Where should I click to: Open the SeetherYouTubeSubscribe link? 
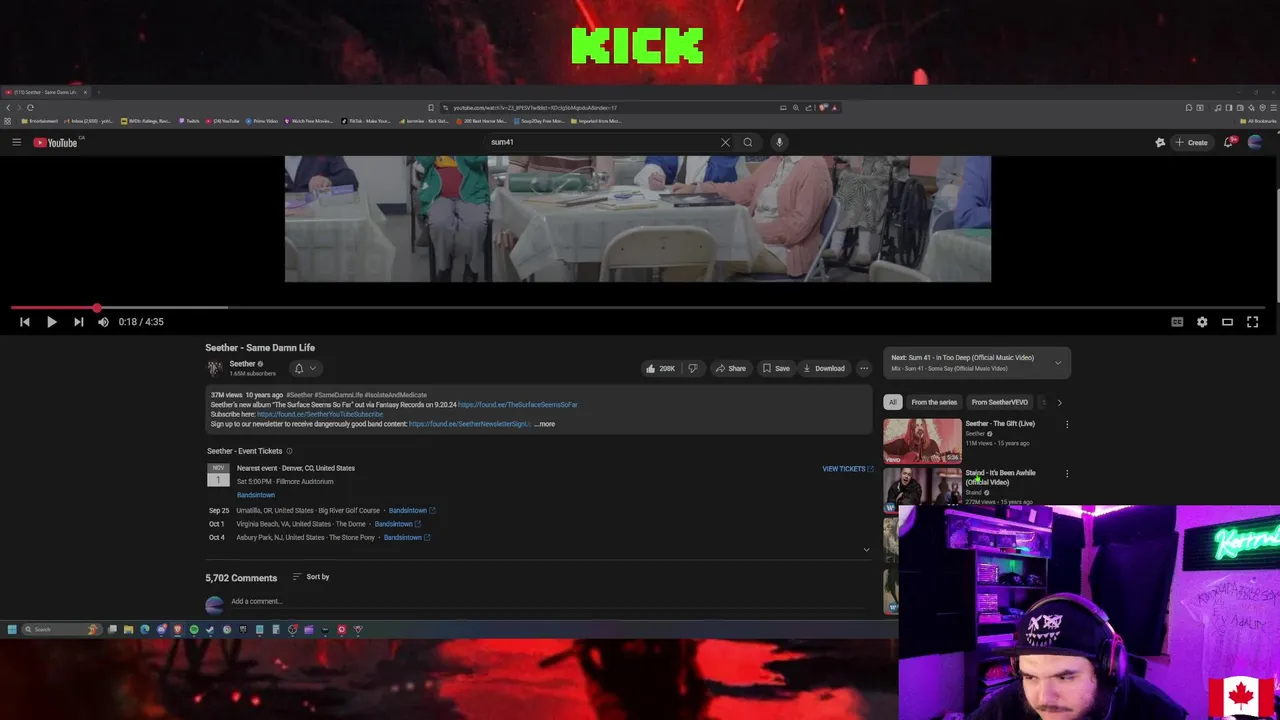coord(320,414)
